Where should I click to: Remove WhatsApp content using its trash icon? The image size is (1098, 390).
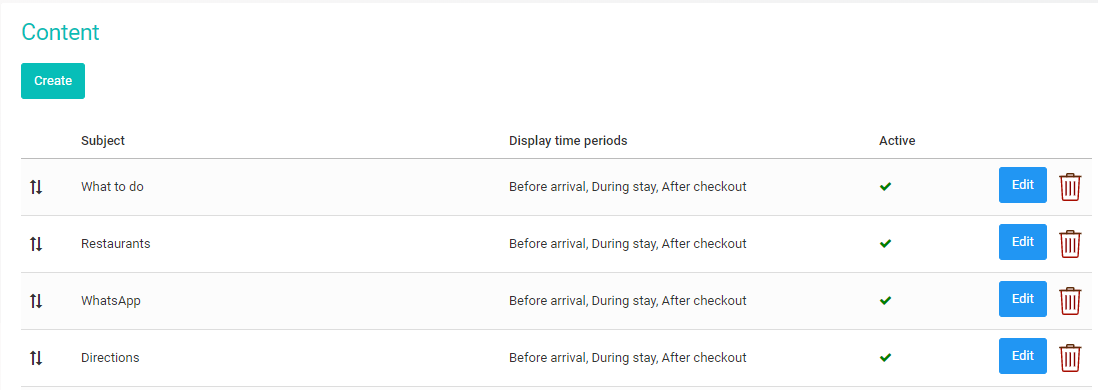pyautogui.click(x=1069, y=300)
